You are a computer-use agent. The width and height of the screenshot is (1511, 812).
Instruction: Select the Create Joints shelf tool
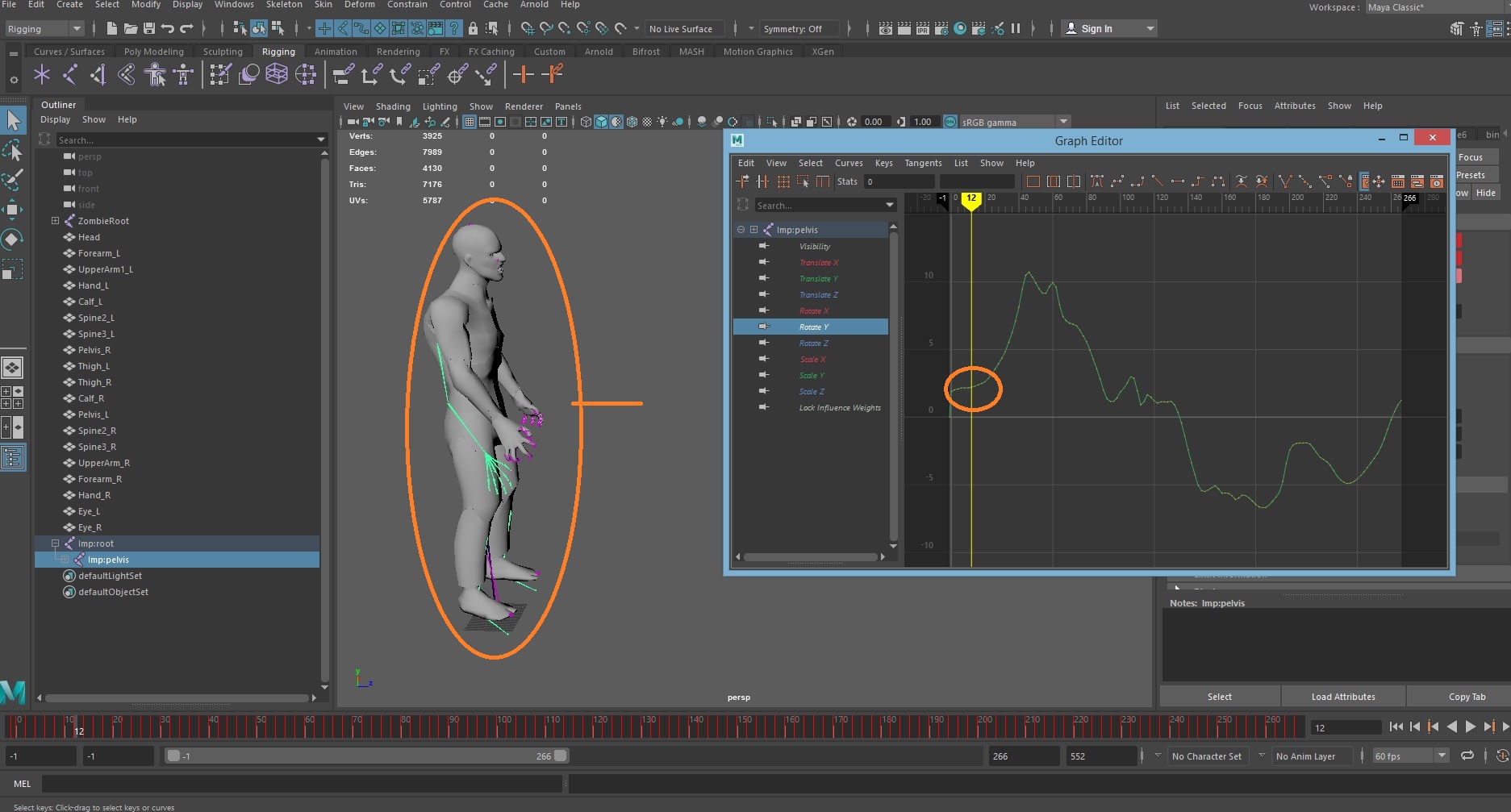(x=70, y=75)
